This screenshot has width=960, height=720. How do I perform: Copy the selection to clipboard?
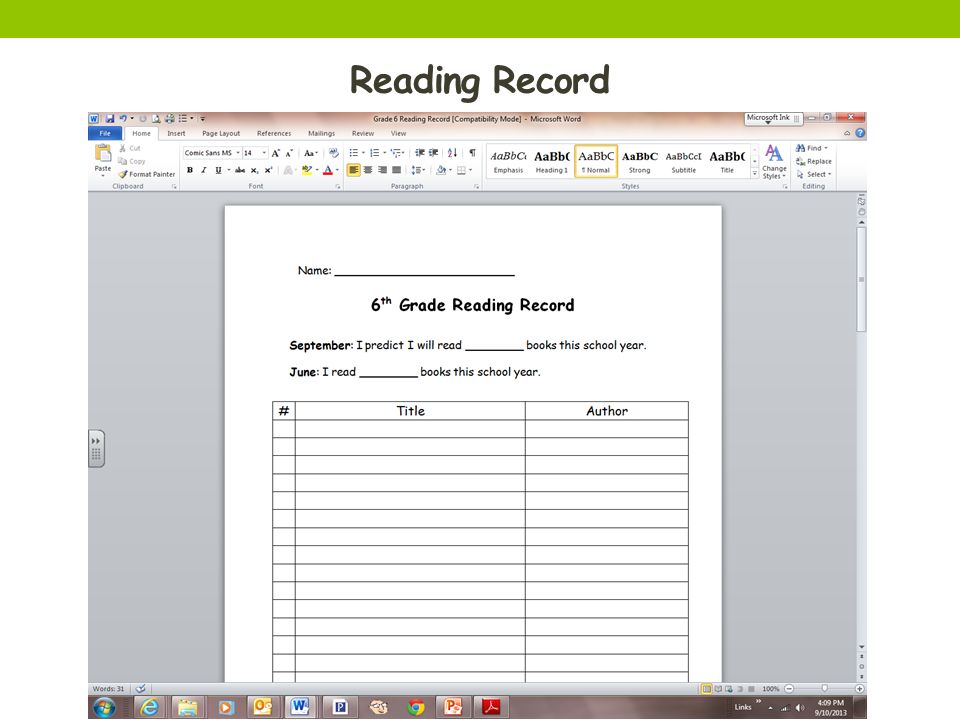coord(132,161)
